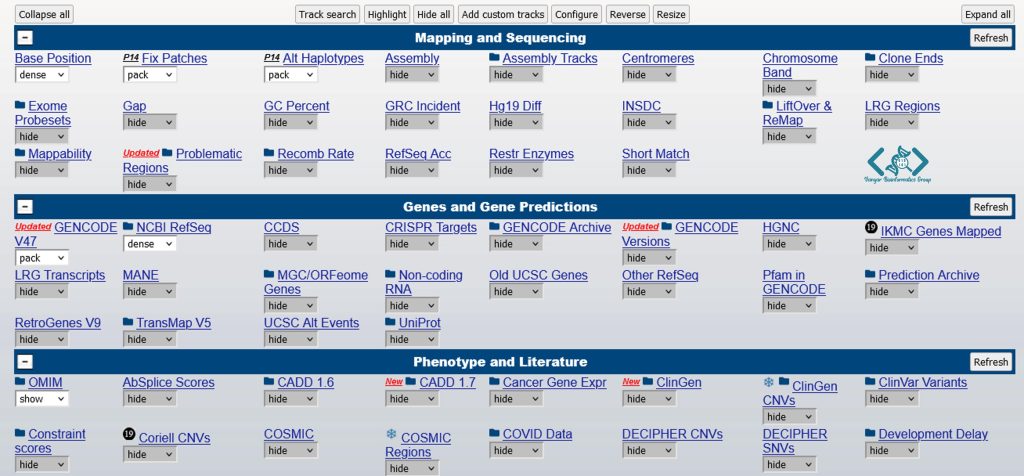Collapse the Mapping and Sequencing section

(x=25, y=38)
